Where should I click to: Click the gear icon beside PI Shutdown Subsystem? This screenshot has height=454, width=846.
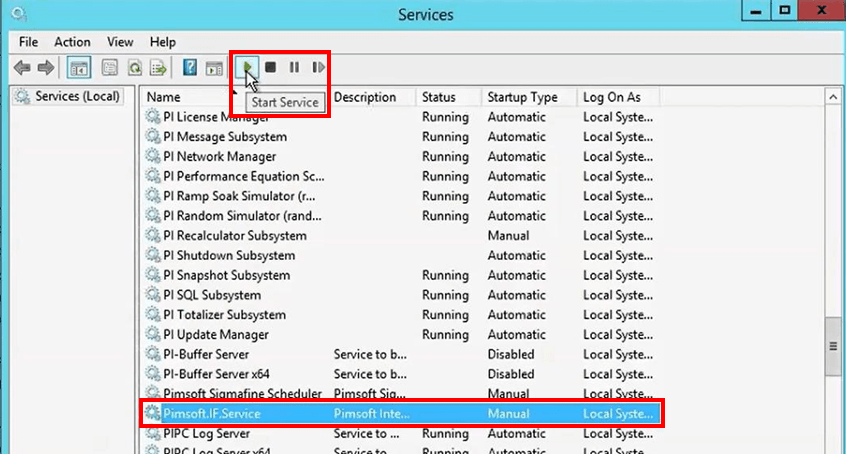pos(153,255)
